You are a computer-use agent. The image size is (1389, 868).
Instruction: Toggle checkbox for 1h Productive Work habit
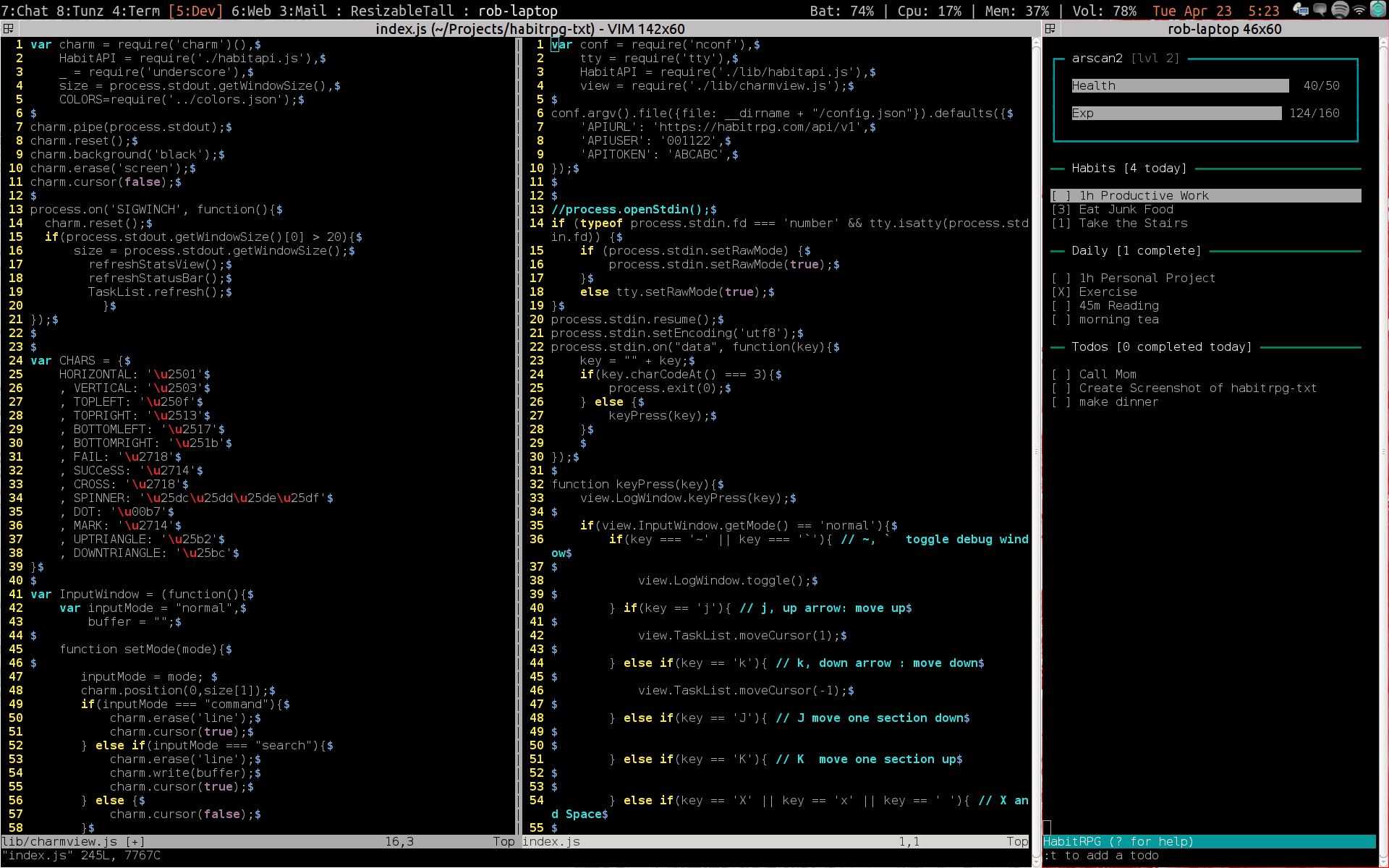pos(1062,194)
